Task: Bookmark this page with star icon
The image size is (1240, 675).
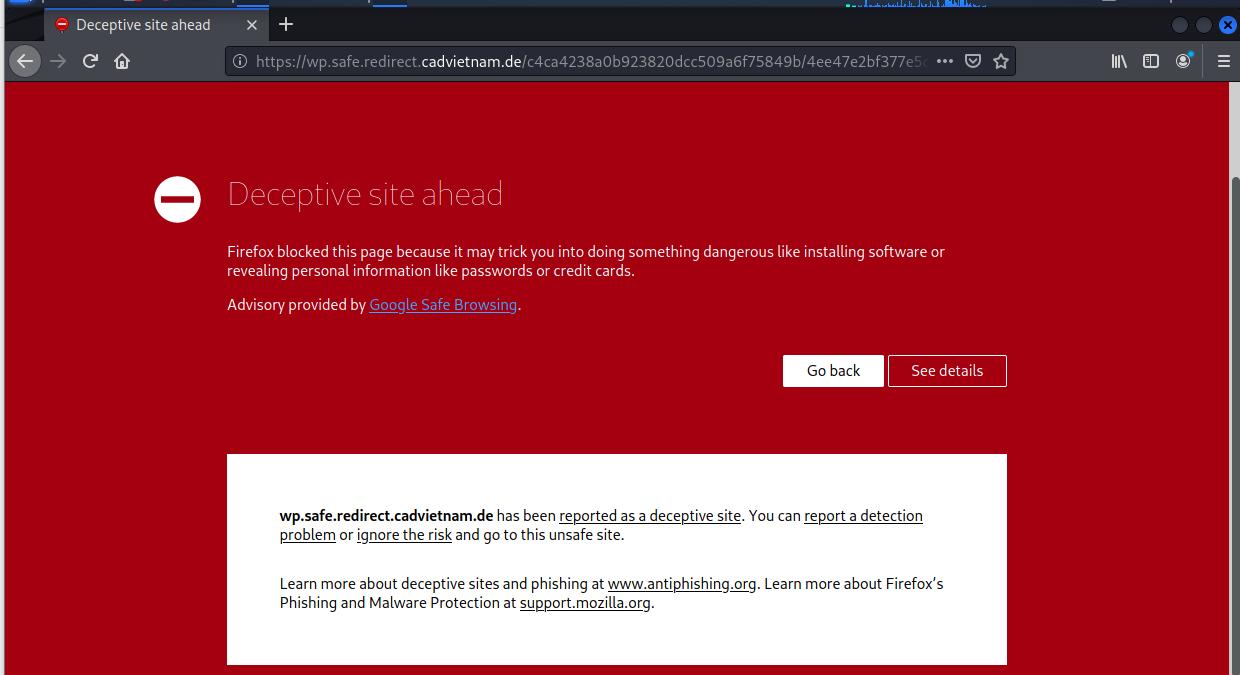Action: tap(1000, 61)
